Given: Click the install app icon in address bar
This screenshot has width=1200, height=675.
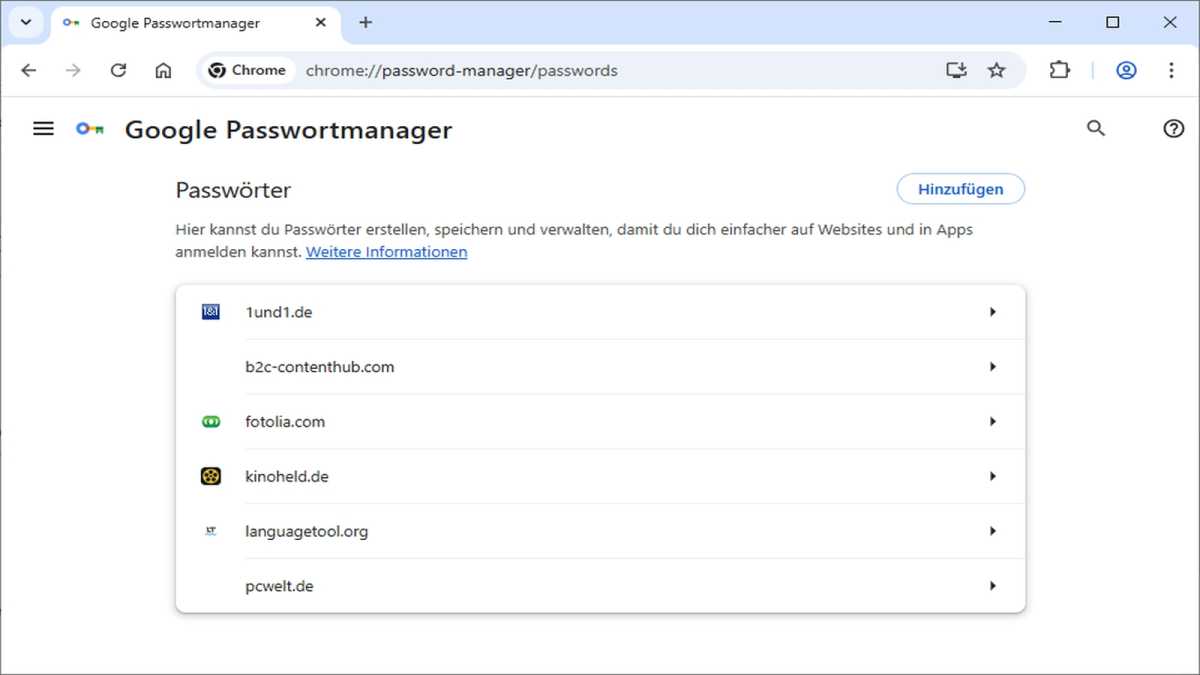Looking at the screenshot, I should [956, 70].
